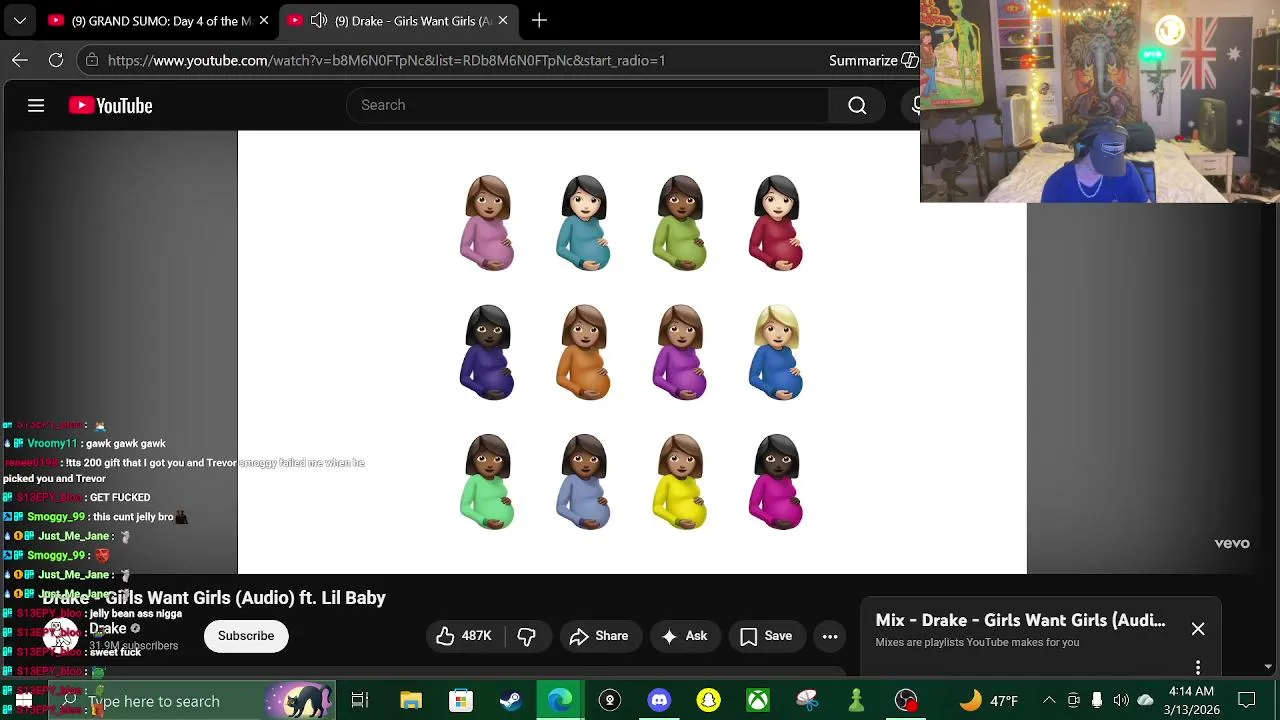This screenshot has height=720, width=1280.
Task: Close the GRAND SUMO tab
Action: coord(264,20)
